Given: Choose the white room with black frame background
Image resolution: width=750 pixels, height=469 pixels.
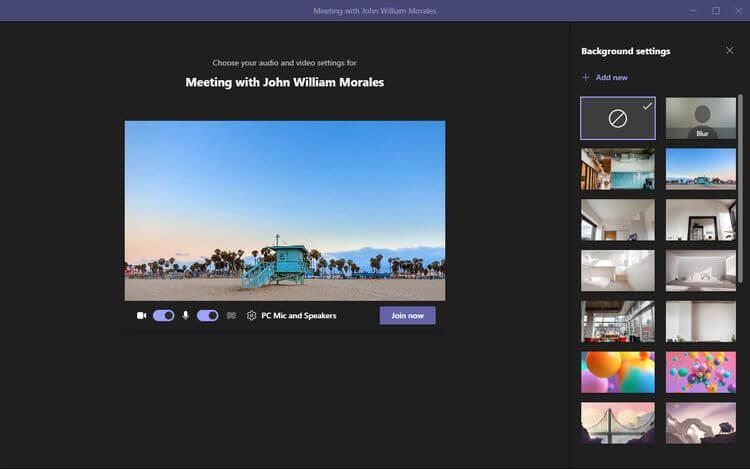Looking at the screenshot, I should (x=701, y=220).
